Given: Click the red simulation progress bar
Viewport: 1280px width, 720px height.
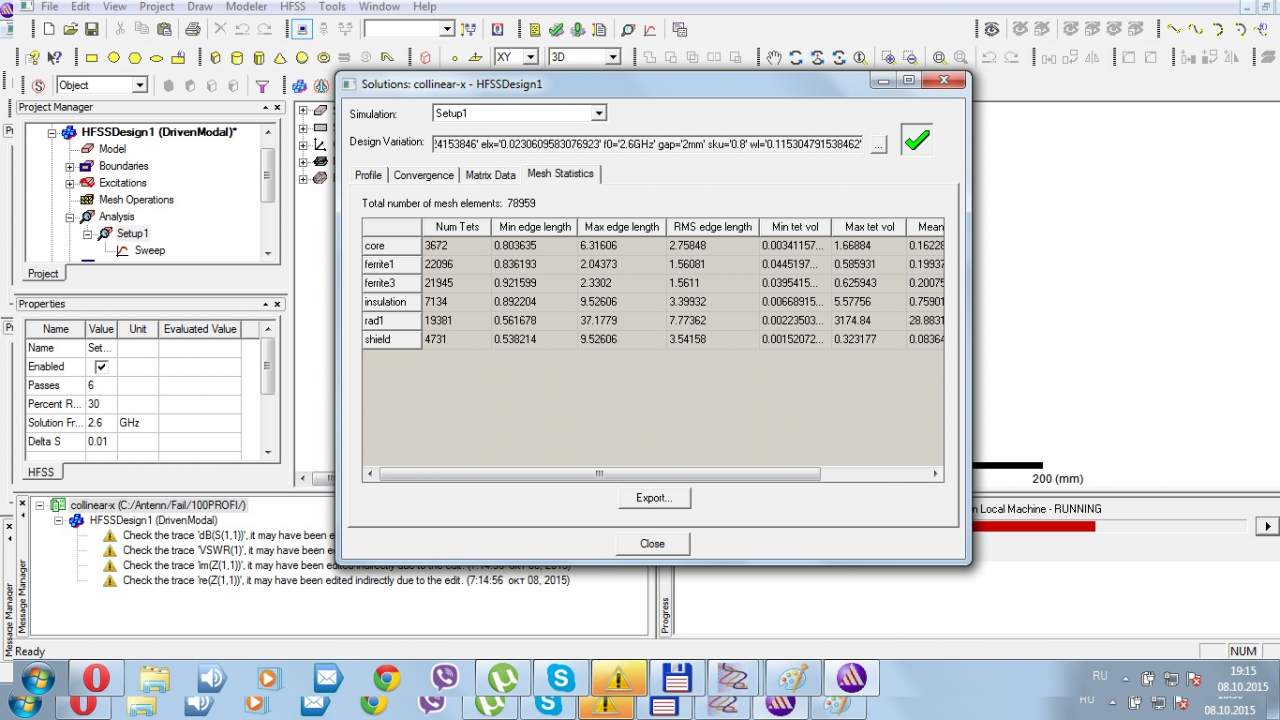Looking at the screenshot, I should coord(1032,527).
